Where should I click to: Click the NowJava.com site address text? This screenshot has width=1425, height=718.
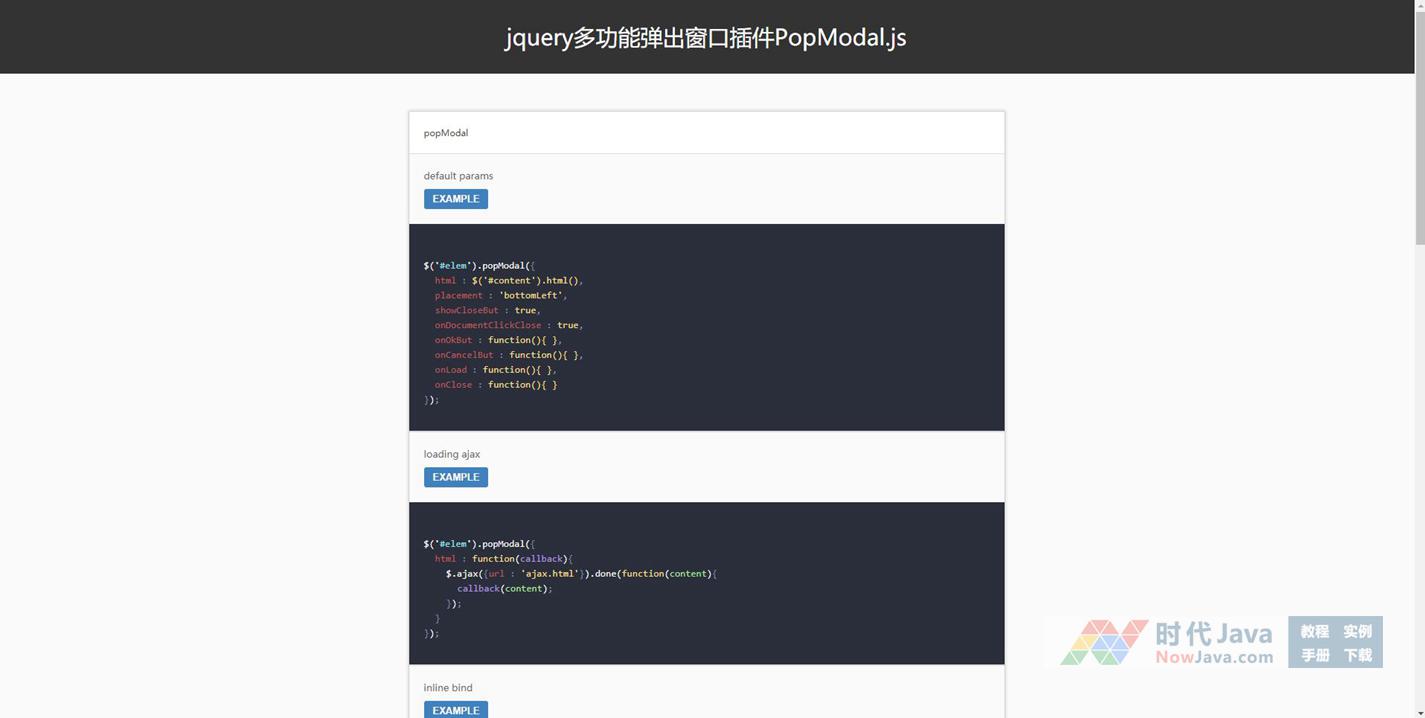(1213, 657)
